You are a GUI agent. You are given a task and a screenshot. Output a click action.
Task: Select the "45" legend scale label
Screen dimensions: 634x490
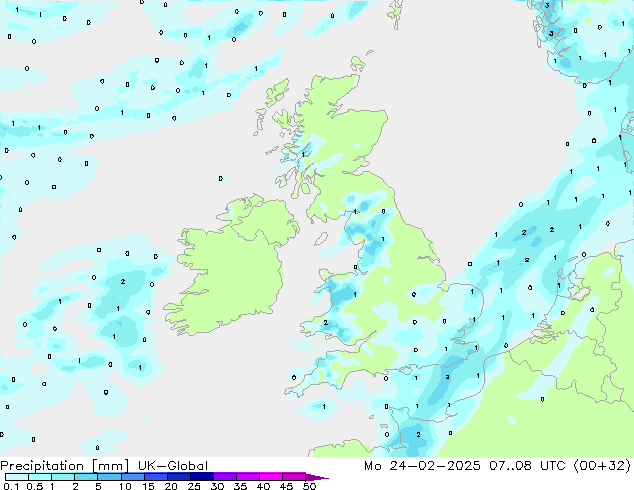(x=286, y=486)
